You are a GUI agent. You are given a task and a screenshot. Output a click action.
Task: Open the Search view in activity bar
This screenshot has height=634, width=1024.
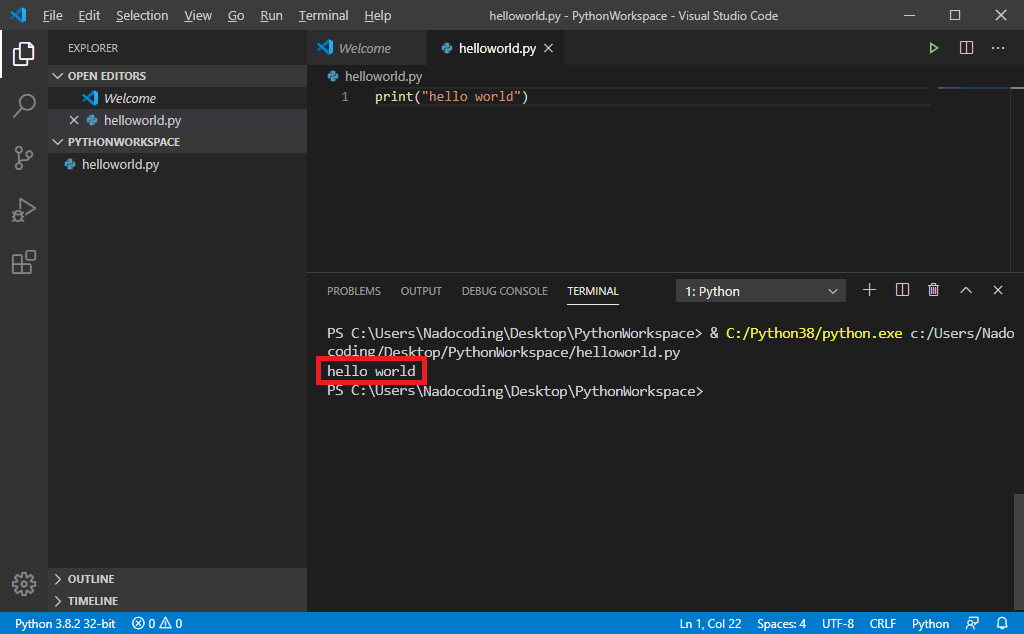24,105
